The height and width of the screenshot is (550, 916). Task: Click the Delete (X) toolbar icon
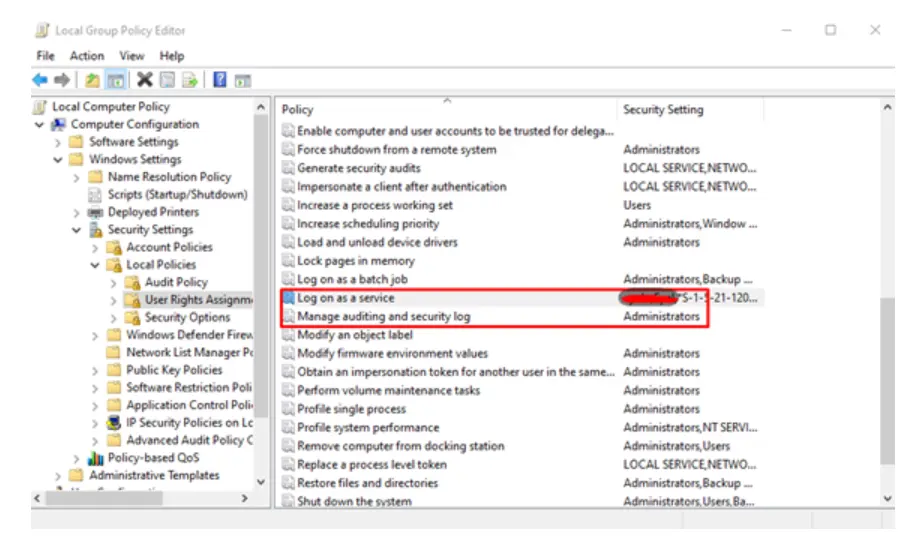pos(145,80)
